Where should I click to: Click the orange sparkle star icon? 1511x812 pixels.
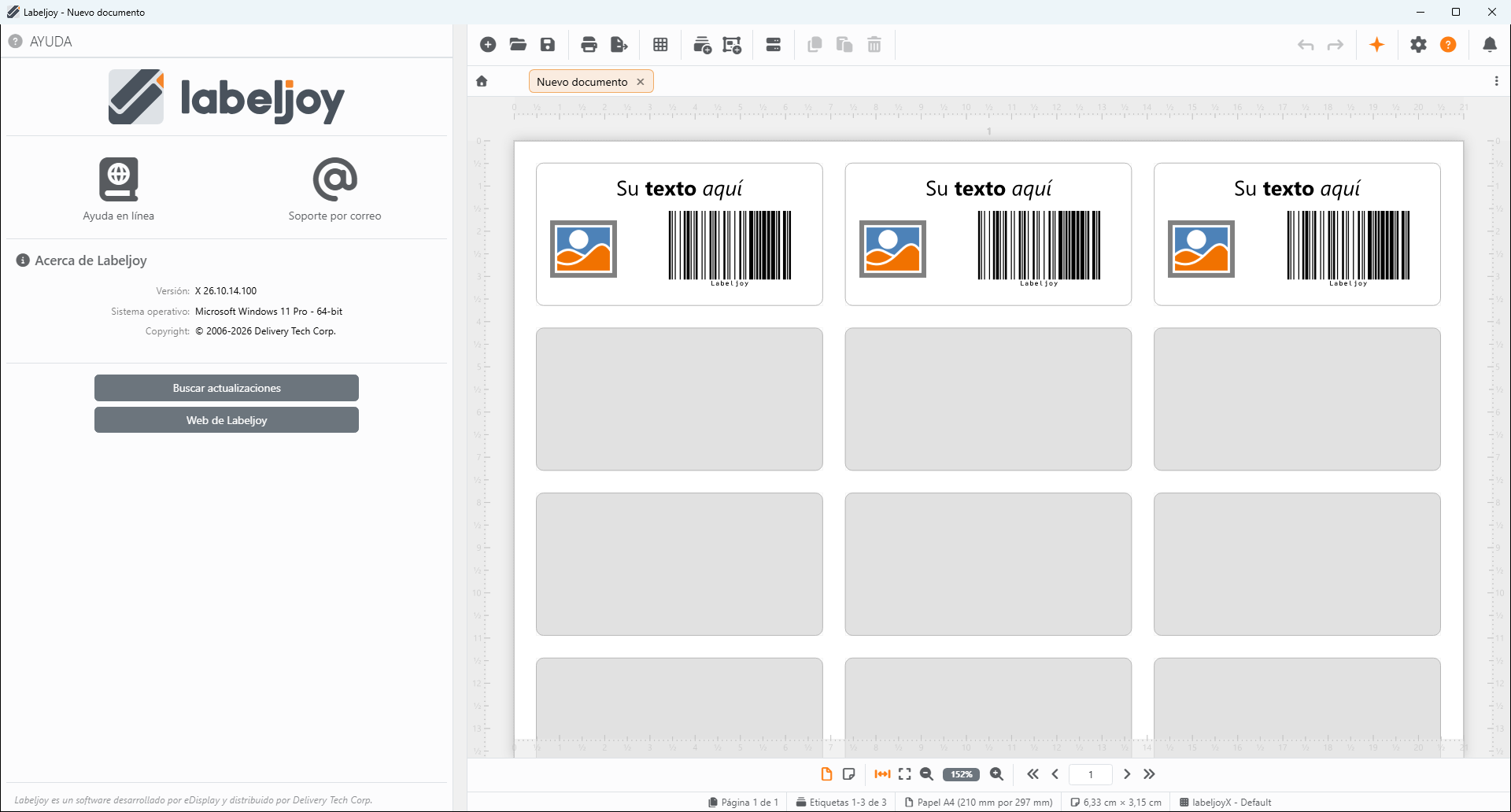tap(1377, 45)
